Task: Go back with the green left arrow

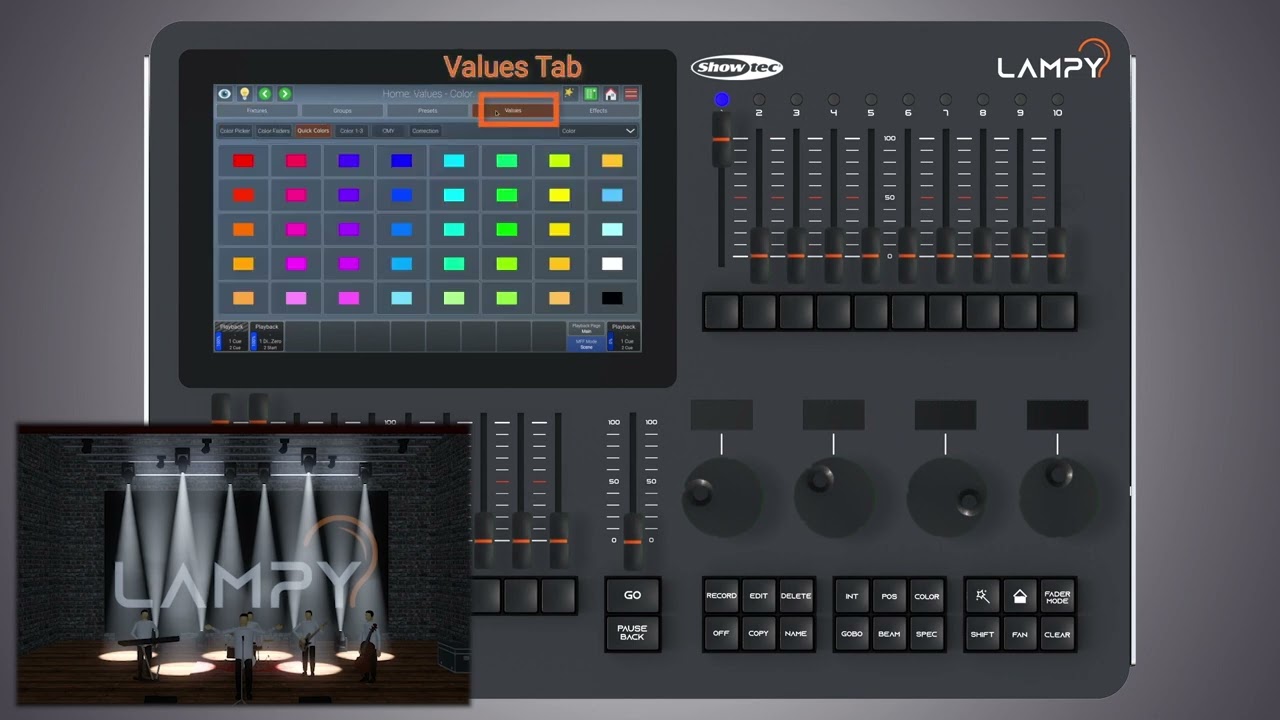Action: tap(265, 94)
